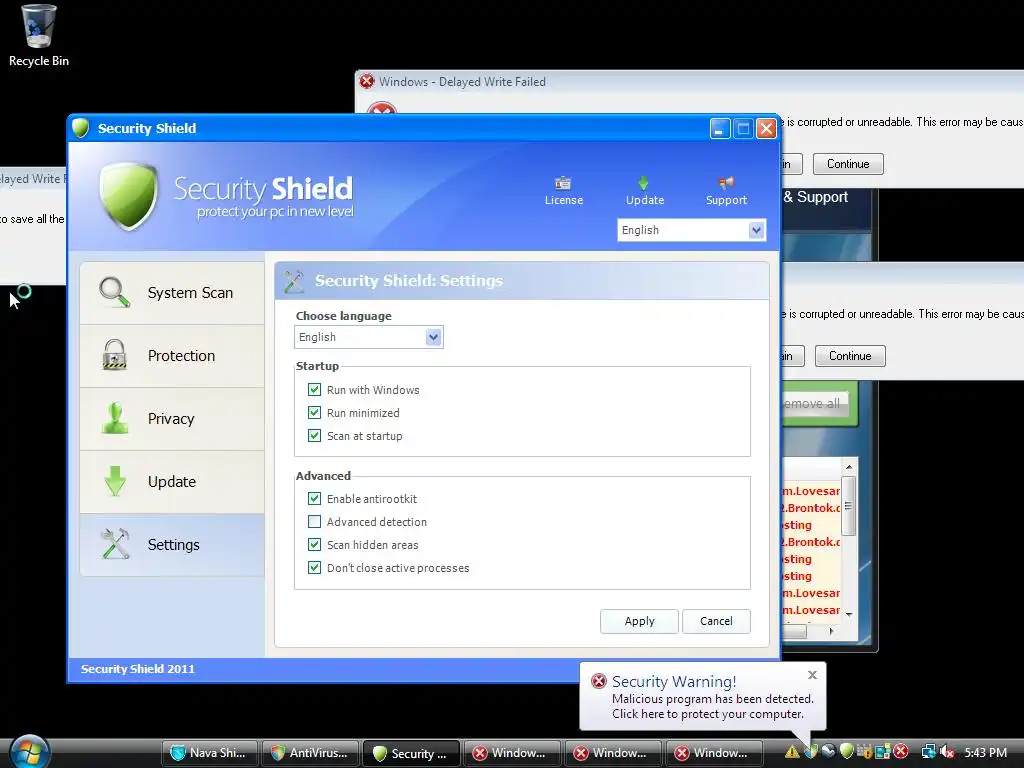1024x768 pixels.
Task: Open Support in the Security Shield header
Action: point(726,191)
